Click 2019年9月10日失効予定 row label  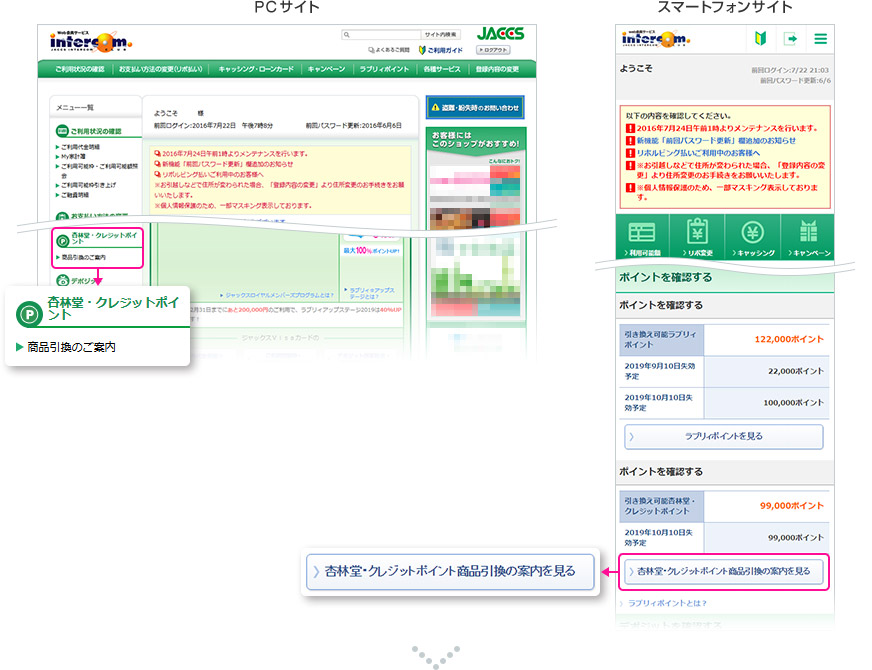(x=660, y=371)
